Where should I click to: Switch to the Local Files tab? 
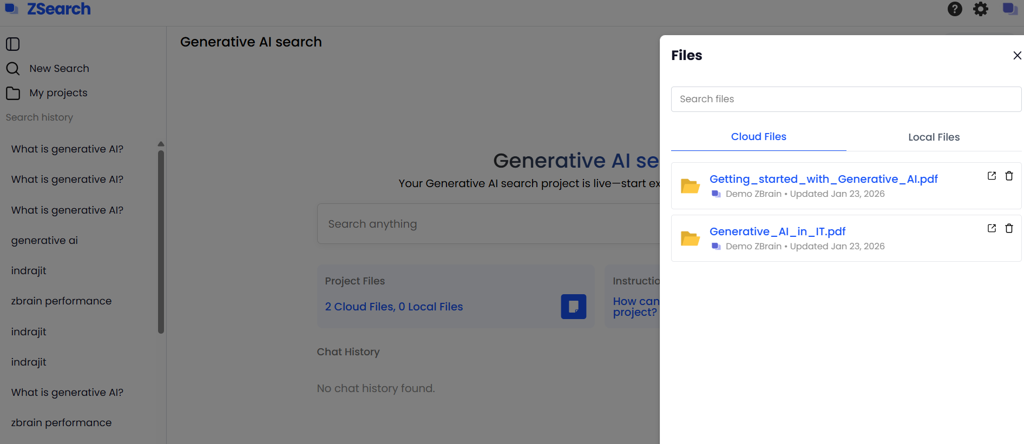[933, 137]
